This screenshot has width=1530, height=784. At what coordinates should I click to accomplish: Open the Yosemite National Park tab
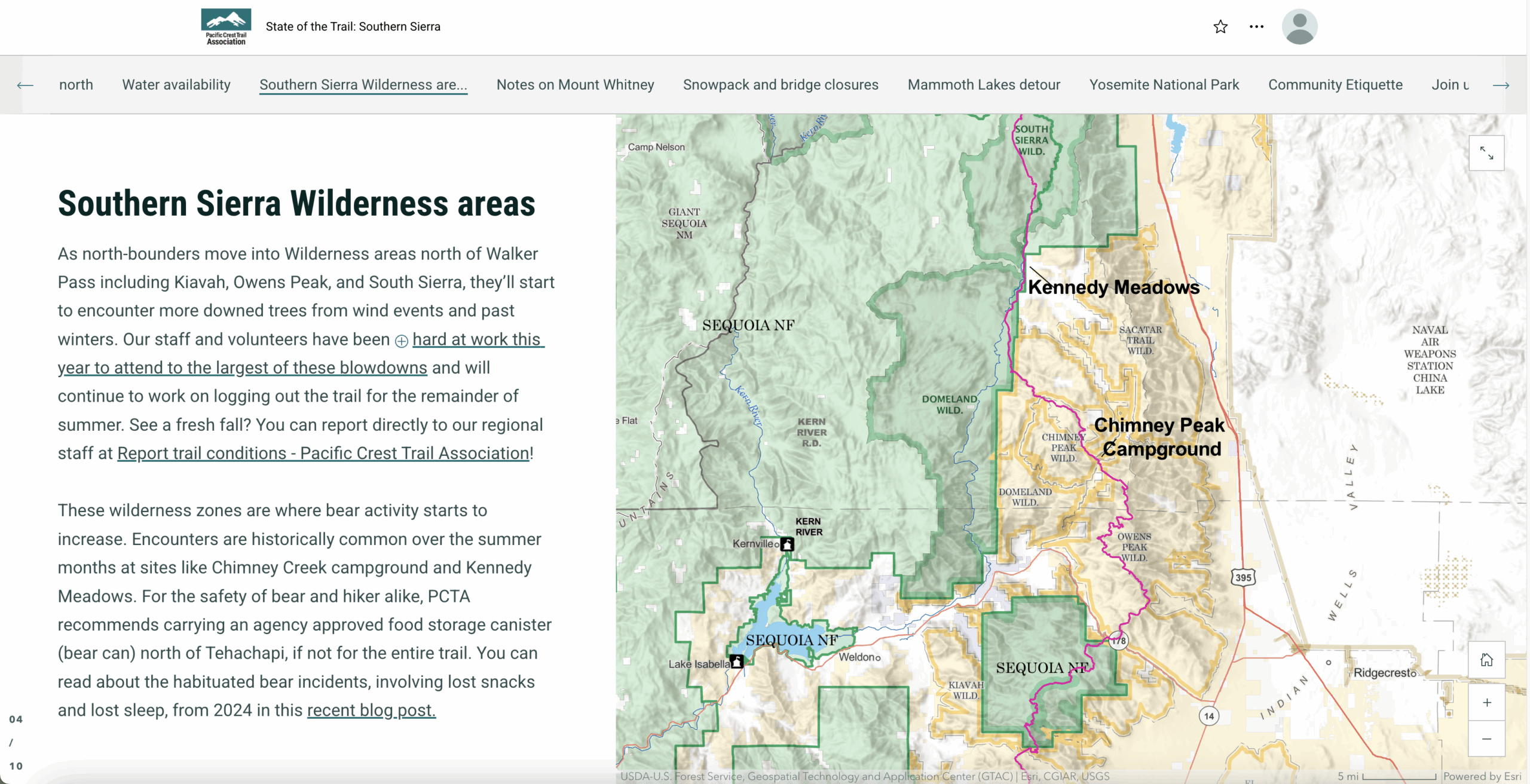(1164, 85)
